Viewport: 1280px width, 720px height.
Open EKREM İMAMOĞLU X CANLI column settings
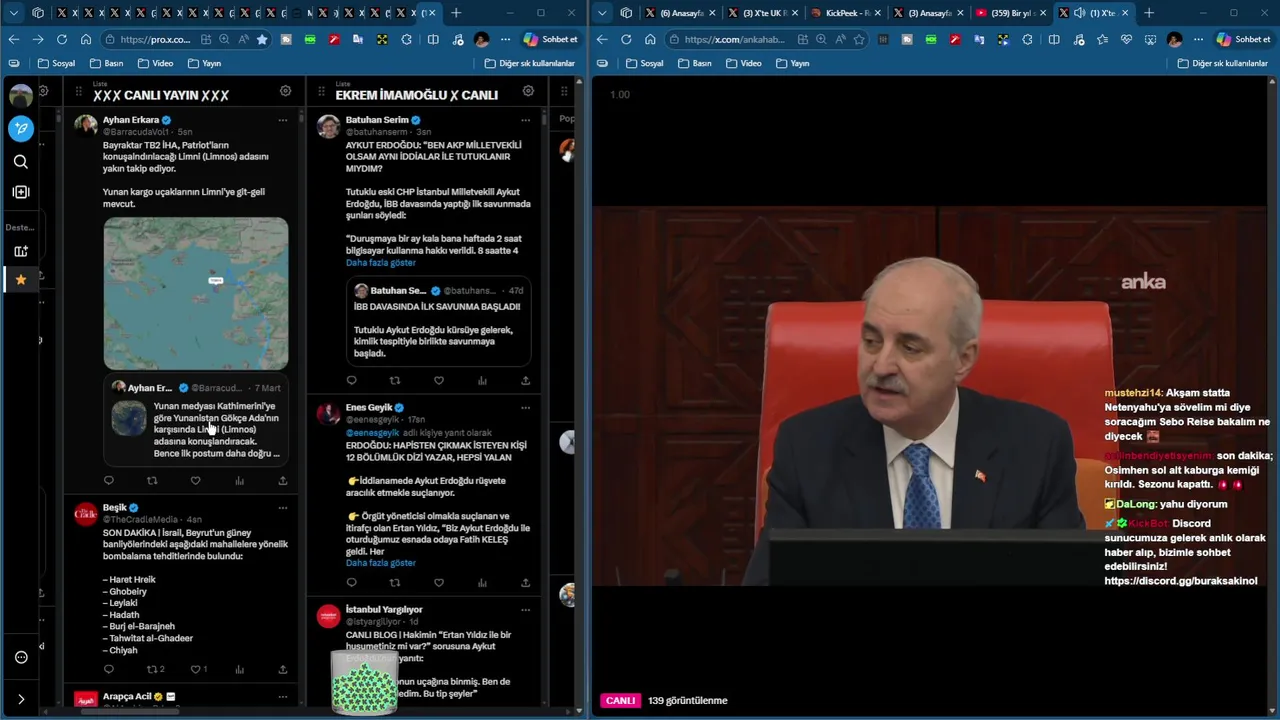click(x=528, y=91)
